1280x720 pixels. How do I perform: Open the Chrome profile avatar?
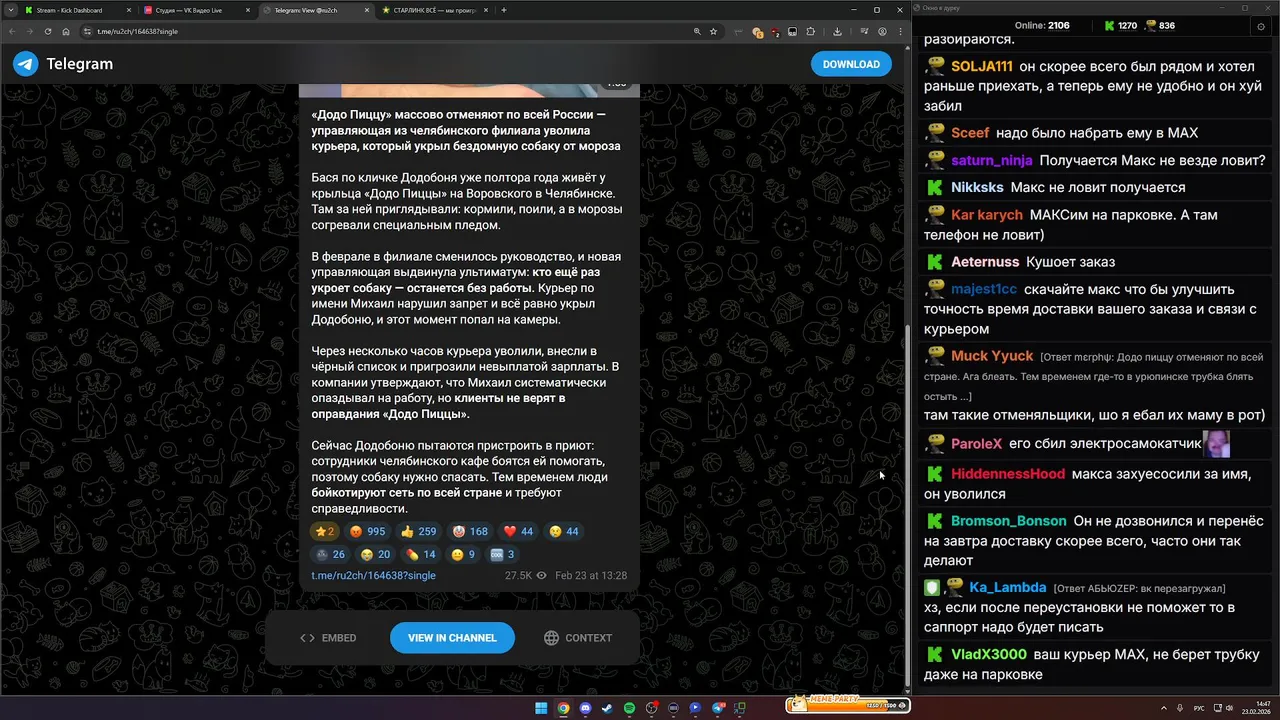883,31
